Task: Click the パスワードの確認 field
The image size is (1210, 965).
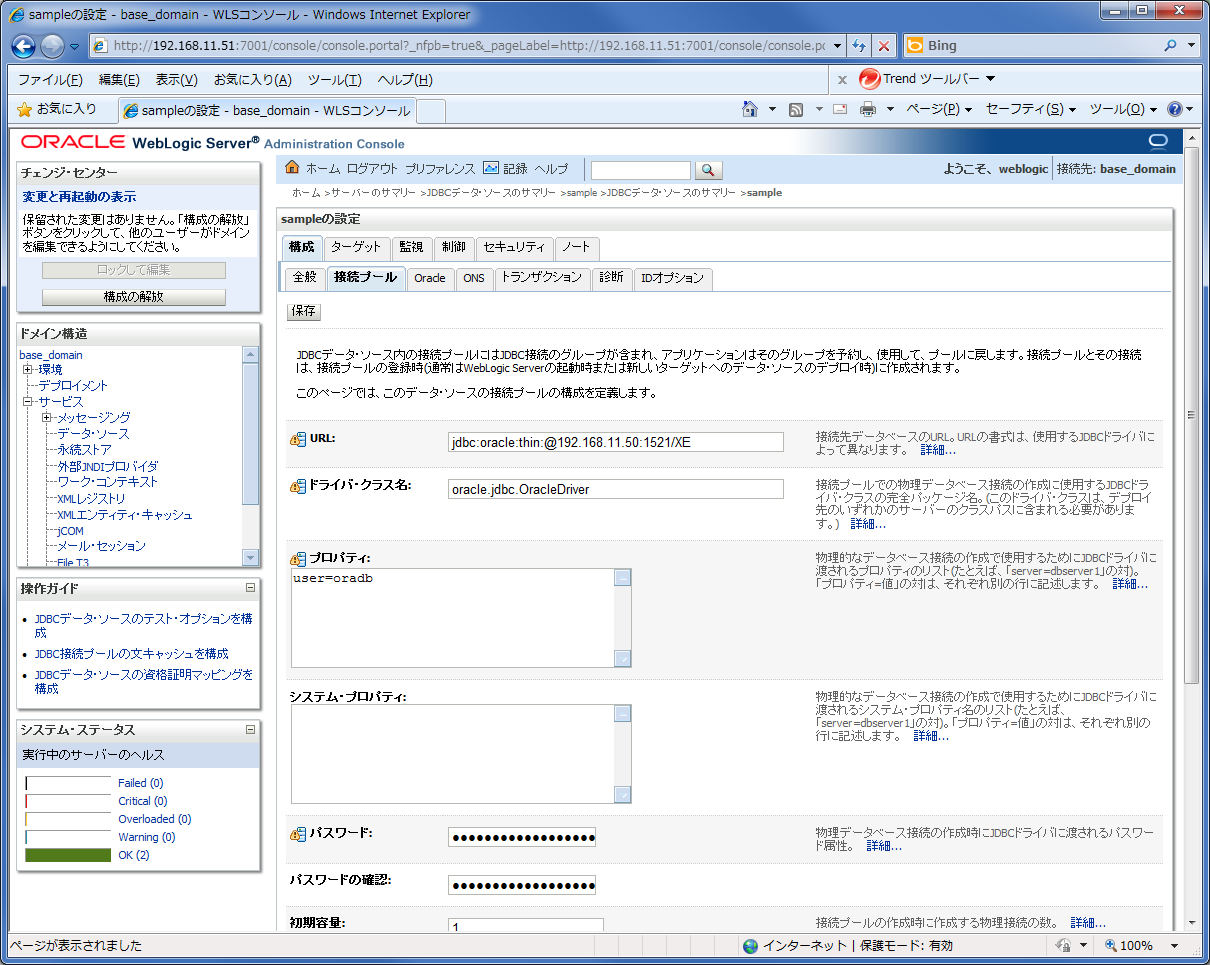Action: click(x=522, y=885)
